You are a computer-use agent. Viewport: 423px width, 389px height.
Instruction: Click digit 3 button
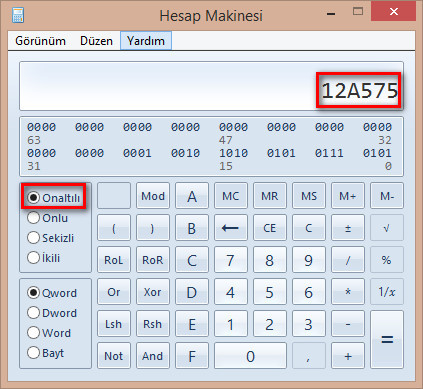click(x=309, y=324)
